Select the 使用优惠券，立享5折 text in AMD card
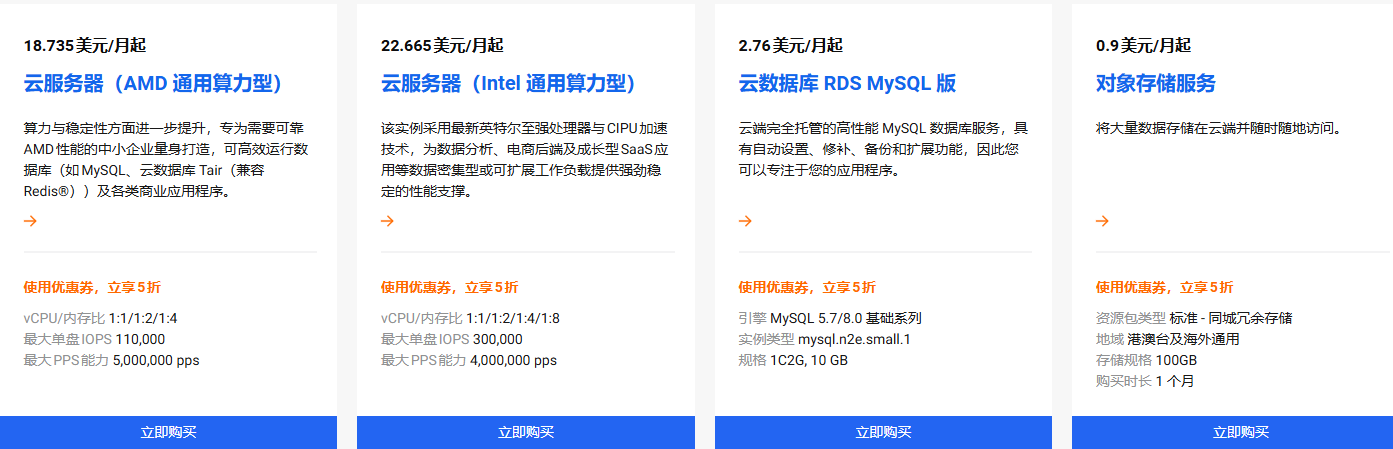This screenshot has height=449, width=1393. [x=92, y=287]
